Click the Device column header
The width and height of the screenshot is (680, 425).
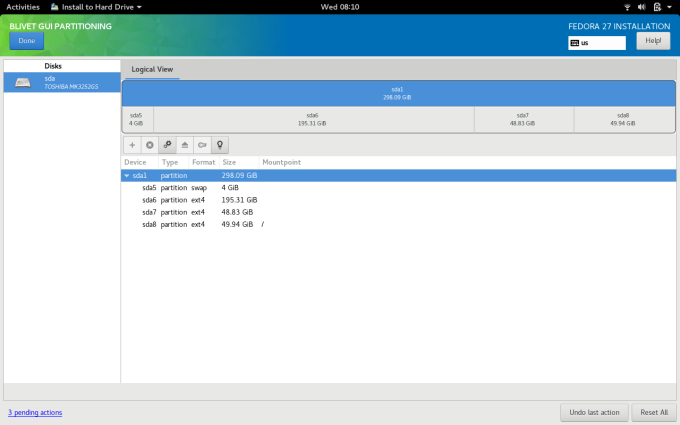coord(135,162)
